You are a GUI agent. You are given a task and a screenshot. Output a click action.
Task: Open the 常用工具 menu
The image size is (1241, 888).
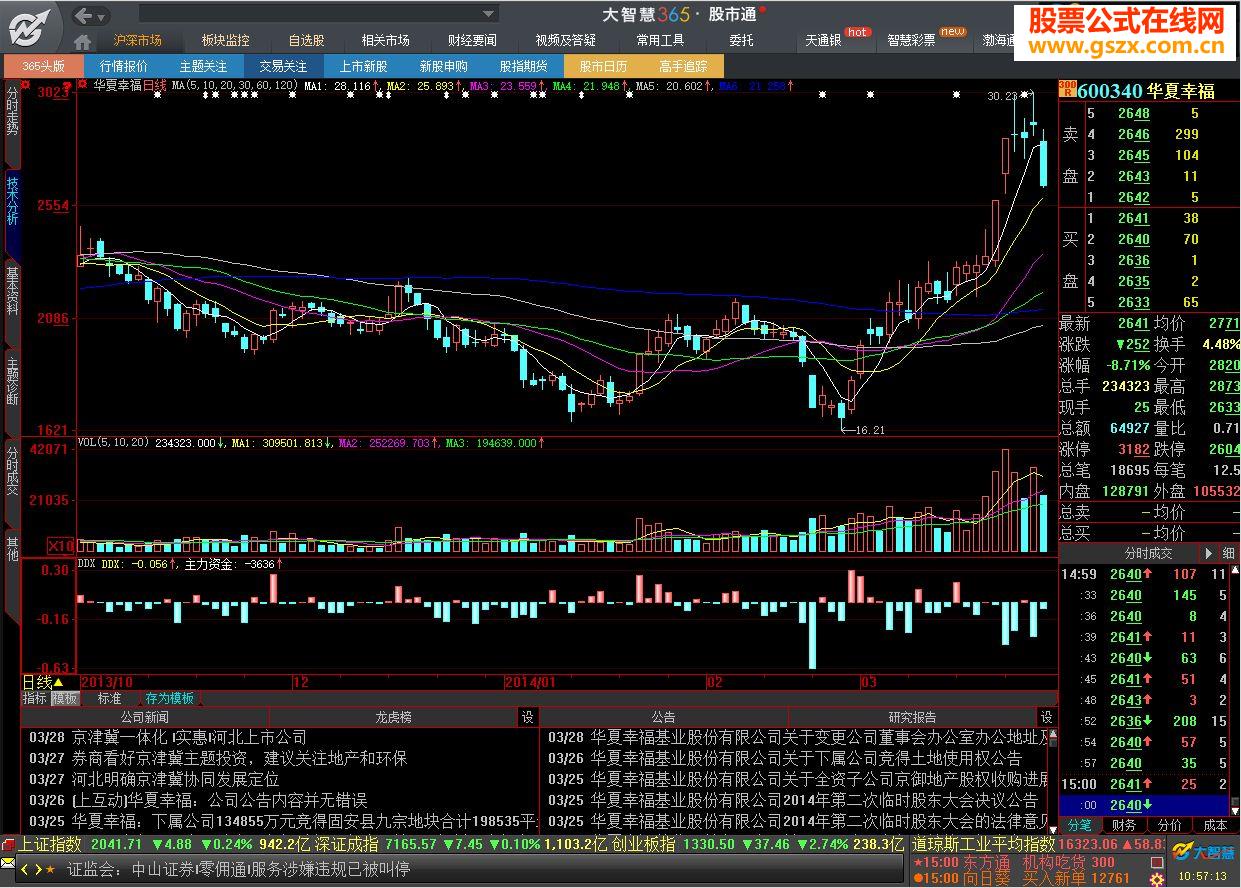(660, 41)
